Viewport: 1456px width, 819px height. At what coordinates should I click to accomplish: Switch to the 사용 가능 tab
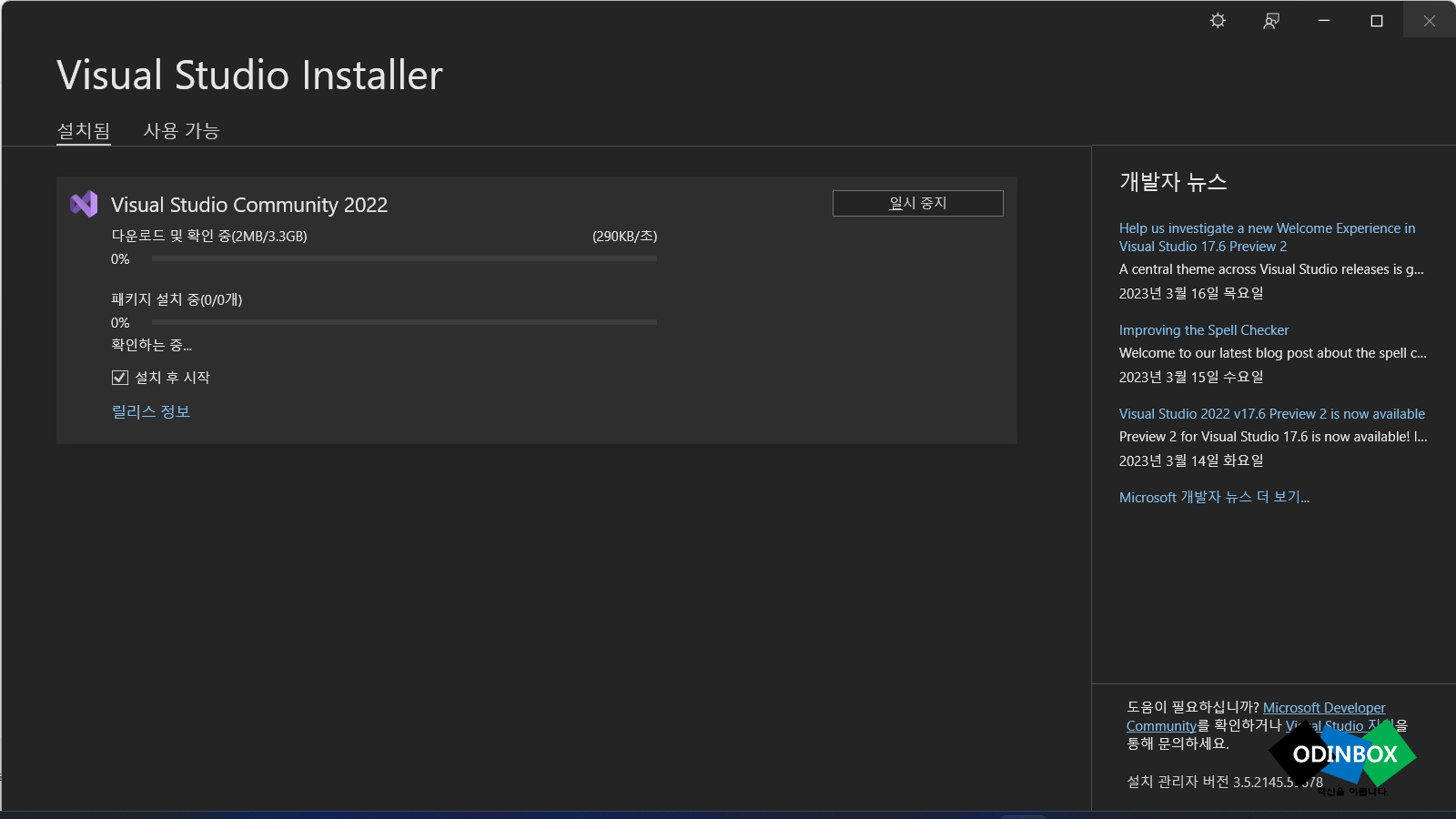coord(182,131)
